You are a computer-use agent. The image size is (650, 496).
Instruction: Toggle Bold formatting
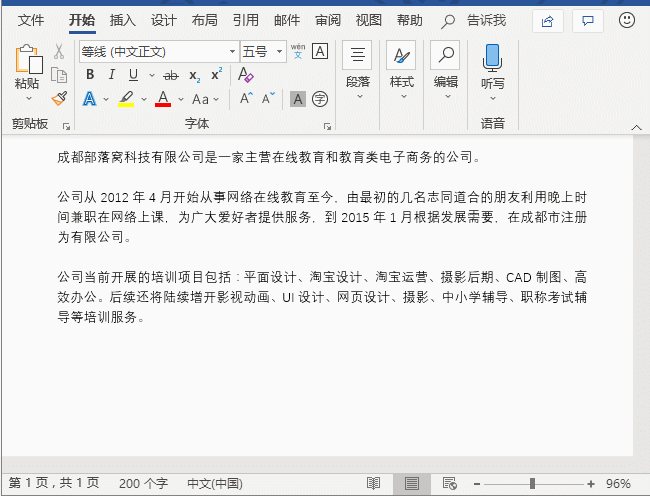89,75
